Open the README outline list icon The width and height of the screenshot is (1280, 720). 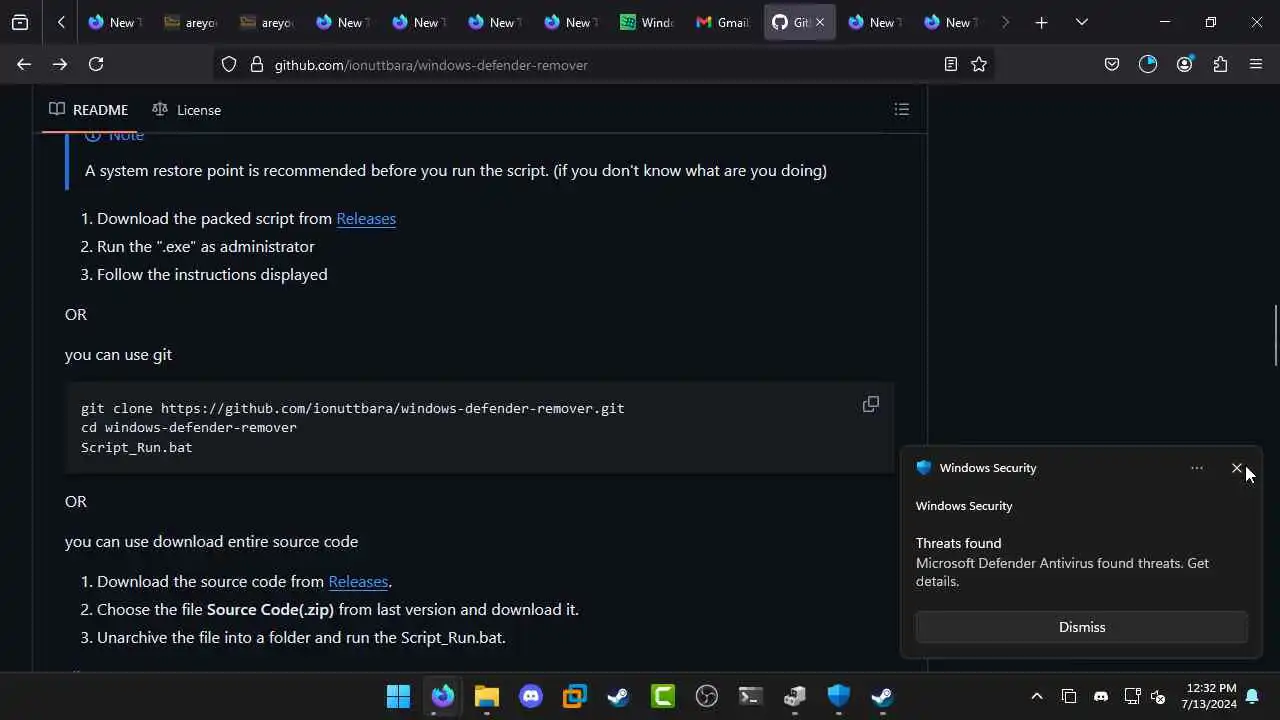(x=902, y=109)
